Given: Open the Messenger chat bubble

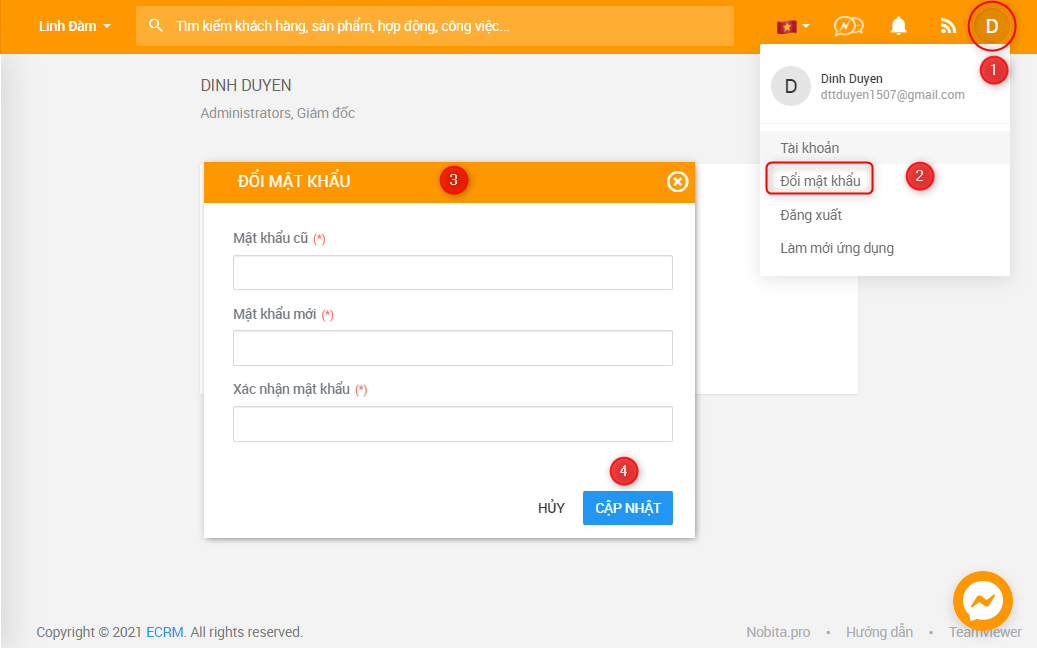Looking at the screenshot, I should (x=982, y=601).
